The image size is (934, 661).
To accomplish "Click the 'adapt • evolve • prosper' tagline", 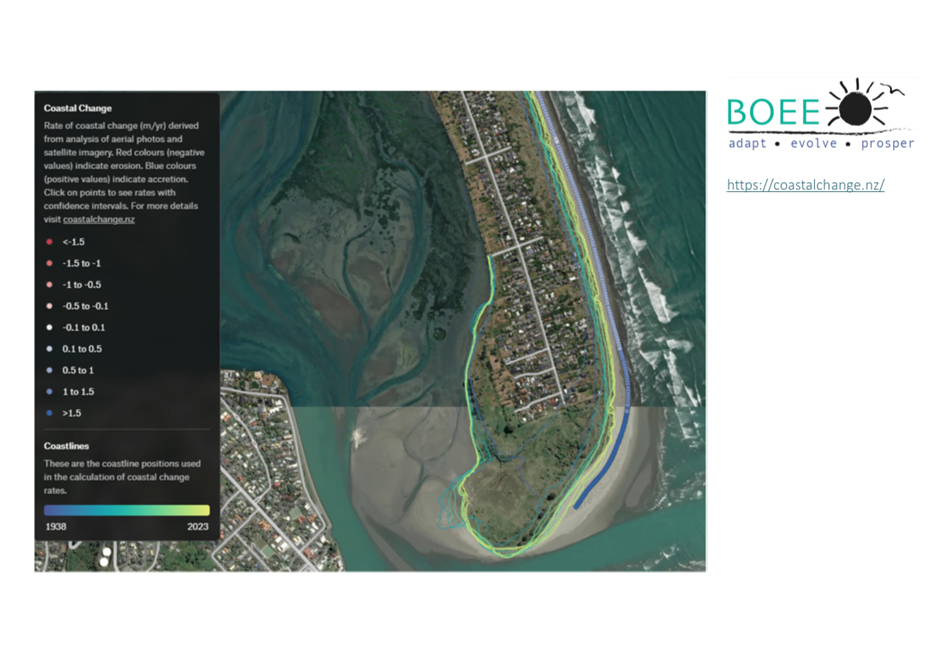I will [821, 144].
